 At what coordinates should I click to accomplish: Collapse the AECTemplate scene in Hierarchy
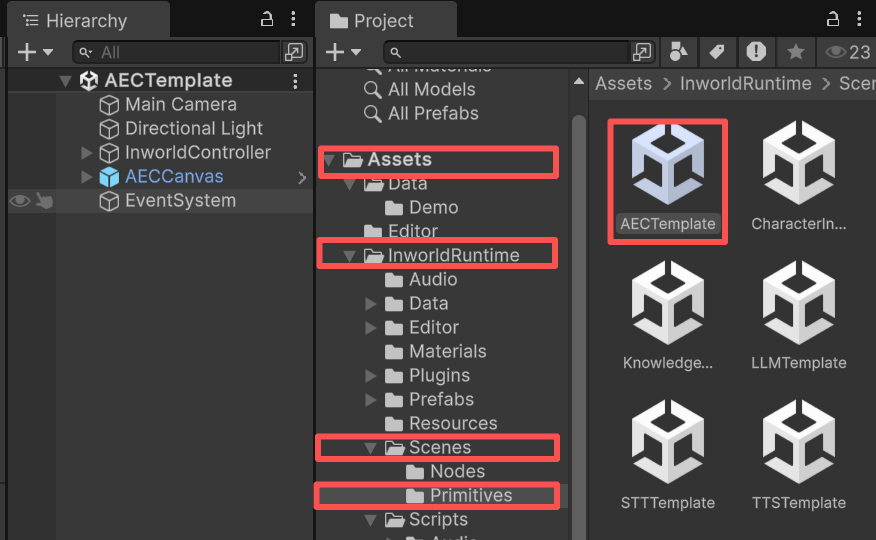65,82
